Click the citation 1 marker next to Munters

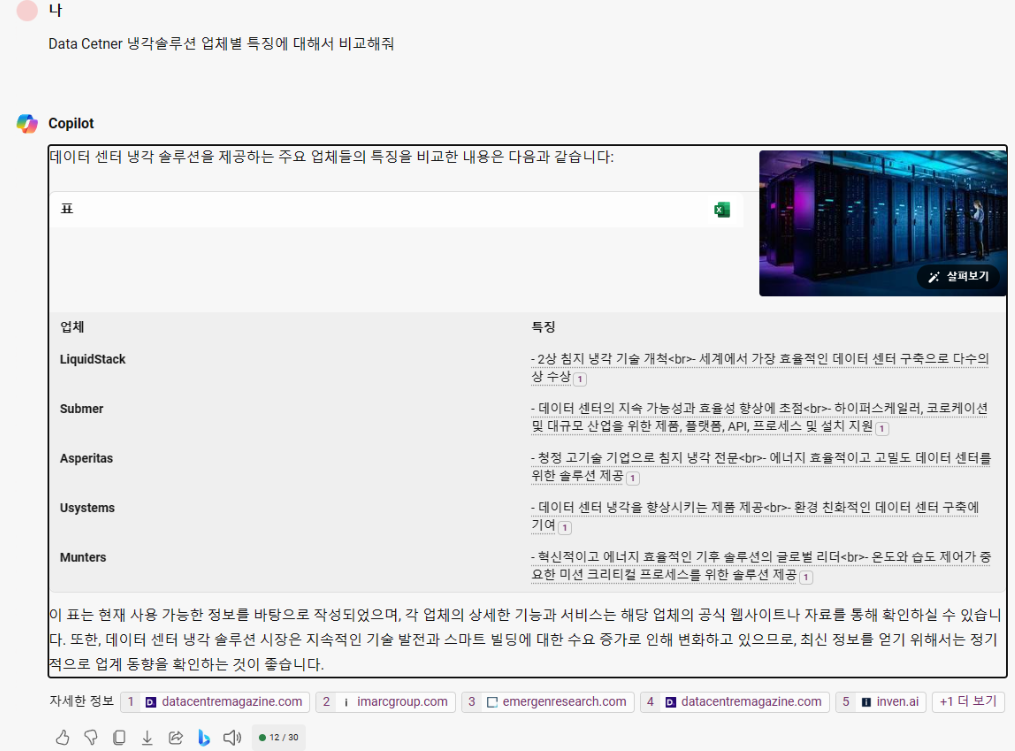point(806,577)
